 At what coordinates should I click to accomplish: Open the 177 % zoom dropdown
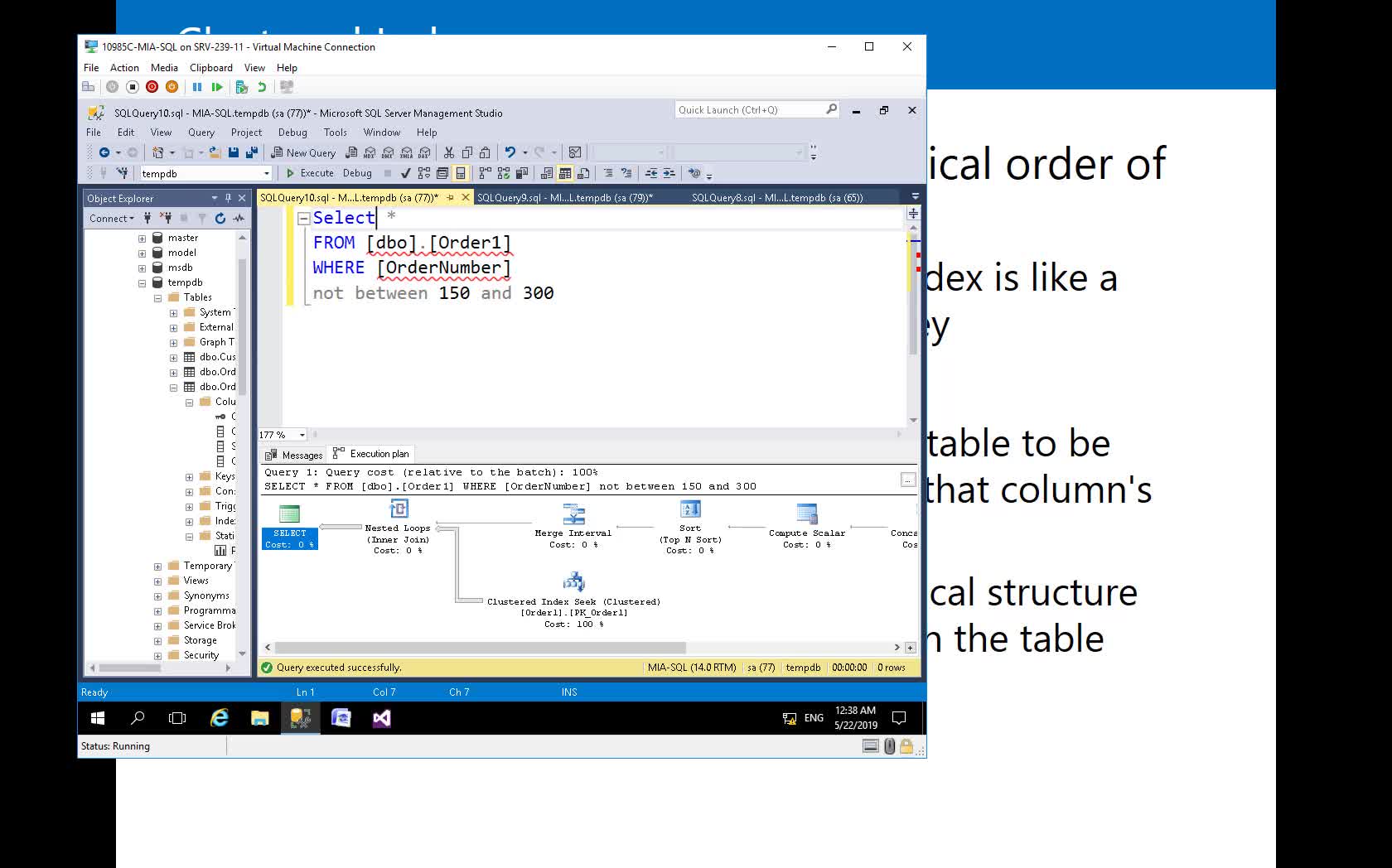pyautogui.click(x=302, y=435)
